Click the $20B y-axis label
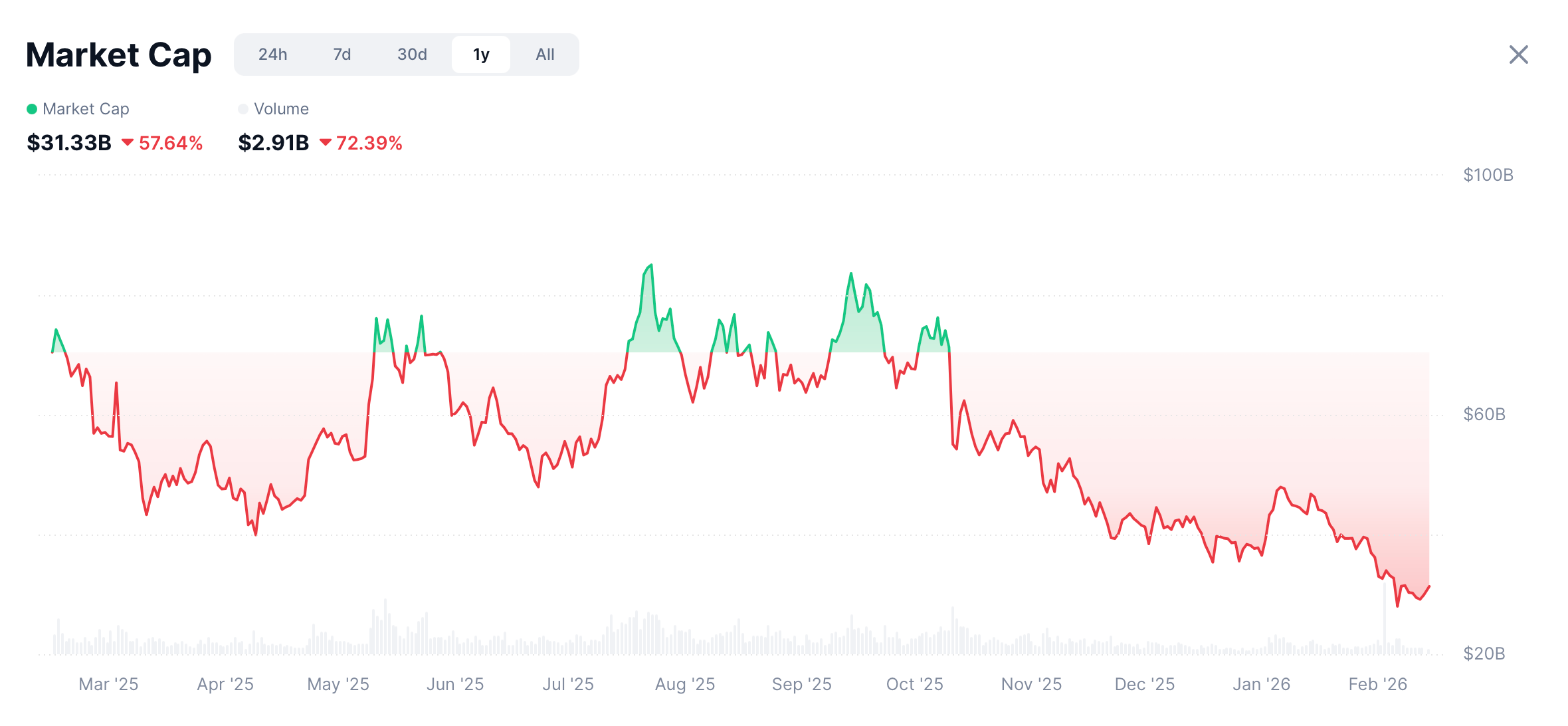 click(x=1484, y=654)
